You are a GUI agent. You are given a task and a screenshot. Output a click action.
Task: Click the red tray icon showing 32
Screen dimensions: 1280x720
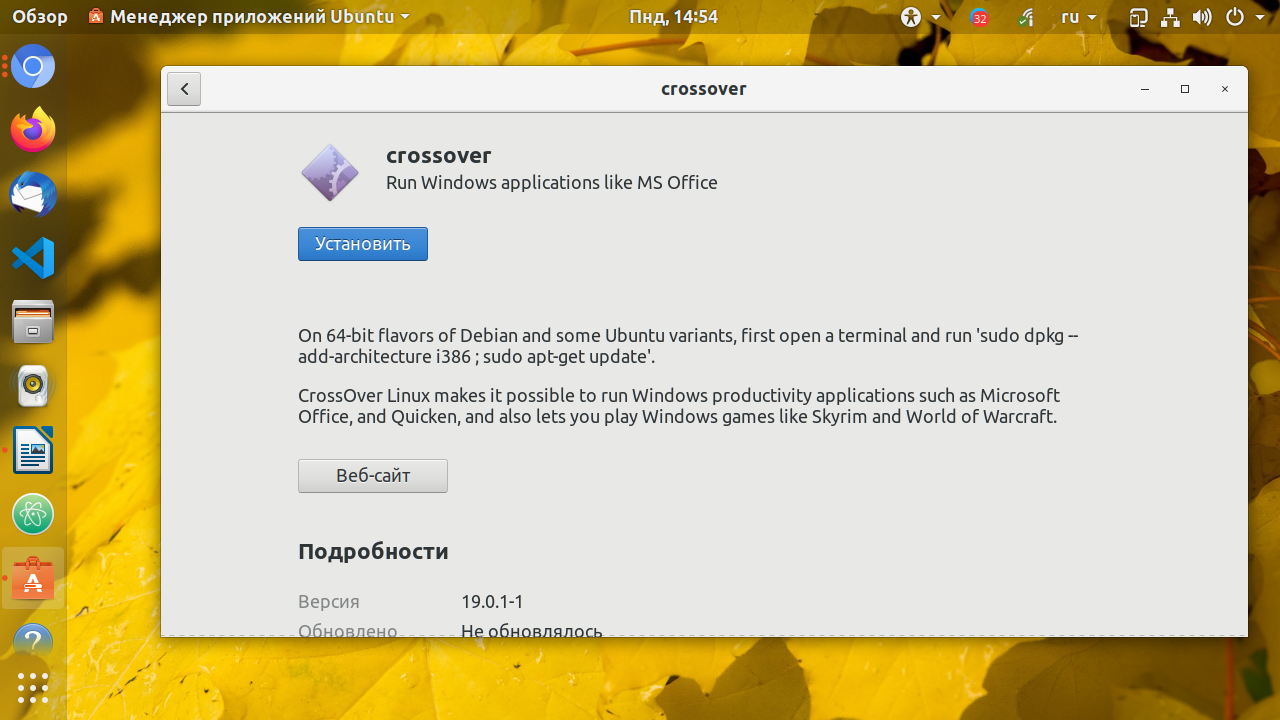pos(980,17)
